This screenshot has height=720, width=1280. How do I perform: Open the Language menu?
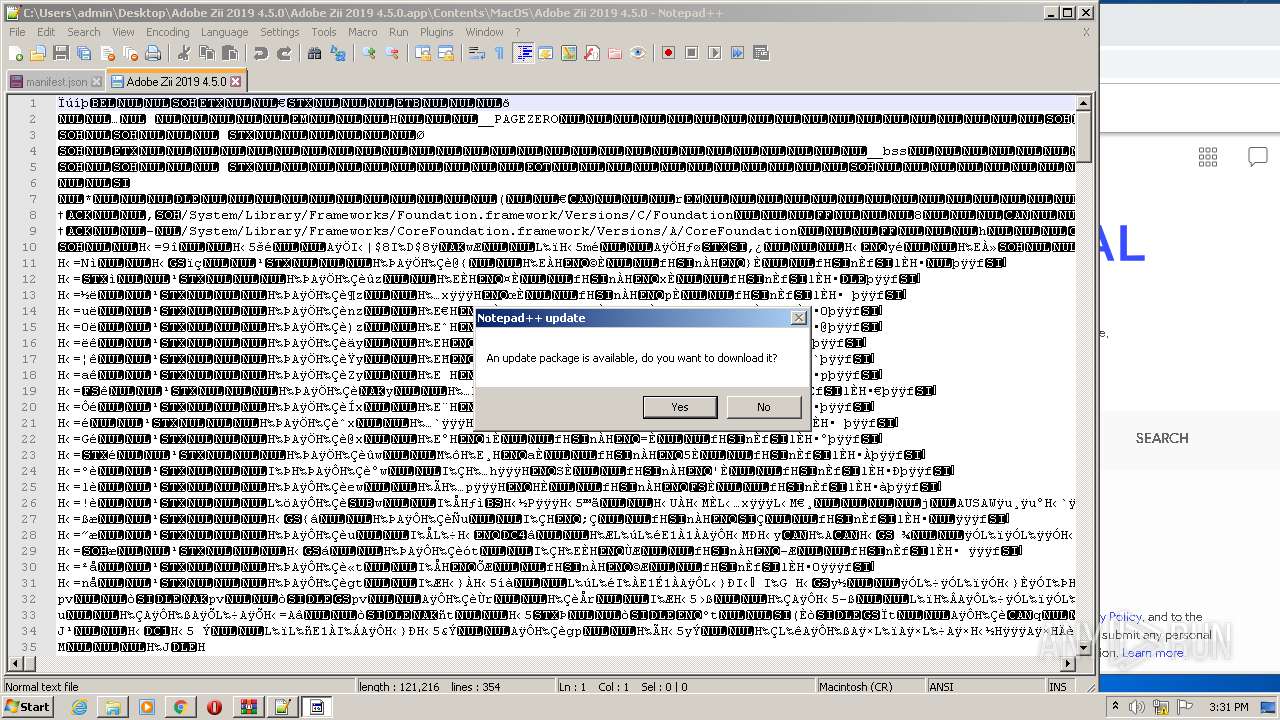pos(224,32)
